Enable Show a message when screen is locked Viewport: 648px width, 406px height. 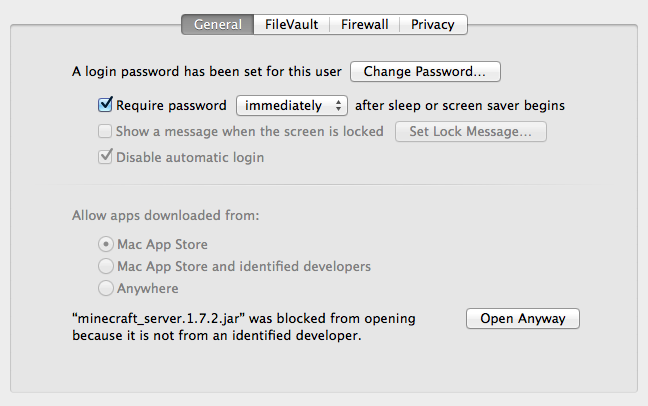click(x=105, y=131)
